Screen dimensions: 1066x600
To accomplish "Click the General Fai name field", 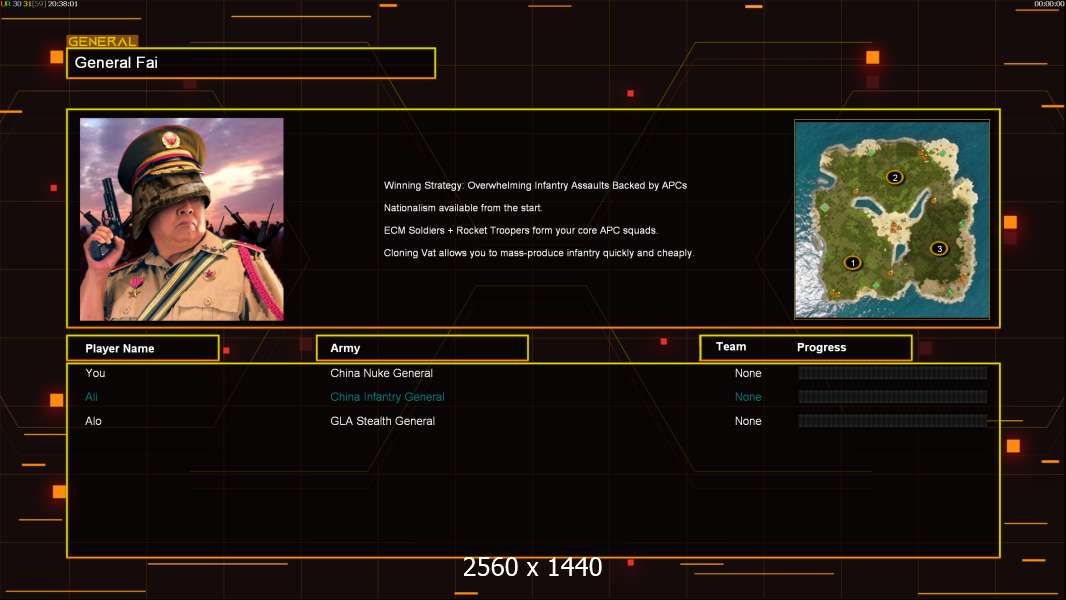I will click(x=251, y=63).
